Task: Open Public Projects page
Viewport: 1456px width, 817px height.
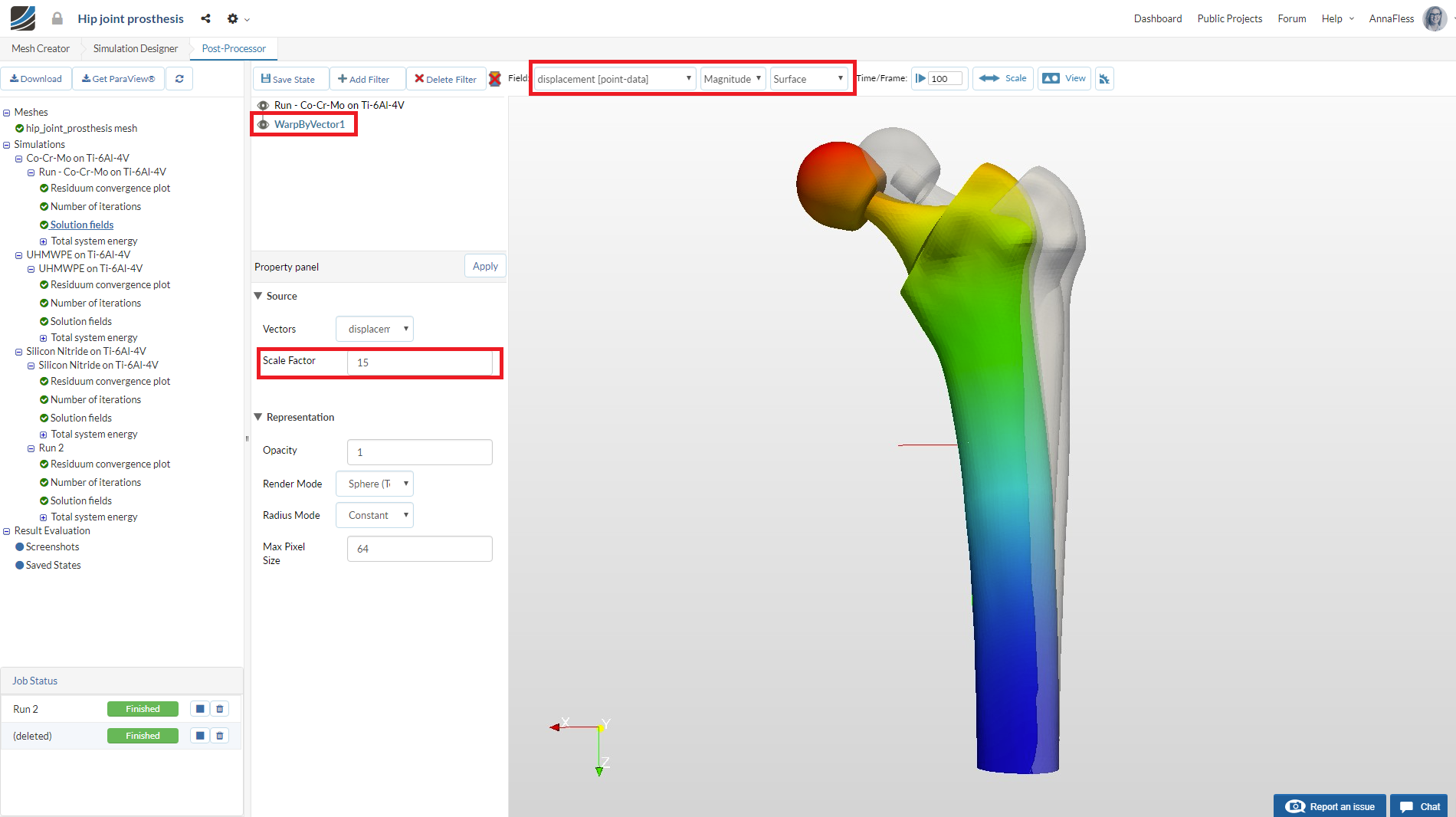Action: pyautogui.click(x=1230, y=18)
